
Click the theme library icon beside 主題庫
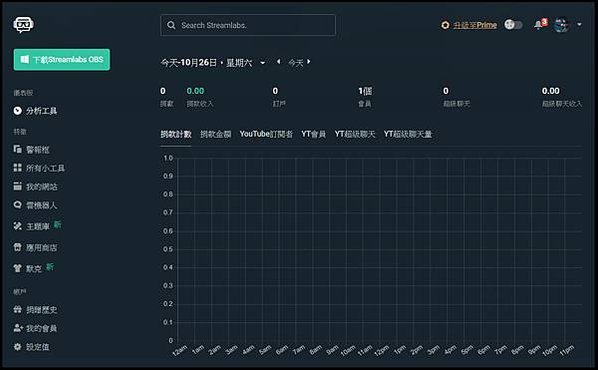tap(18, 226)
